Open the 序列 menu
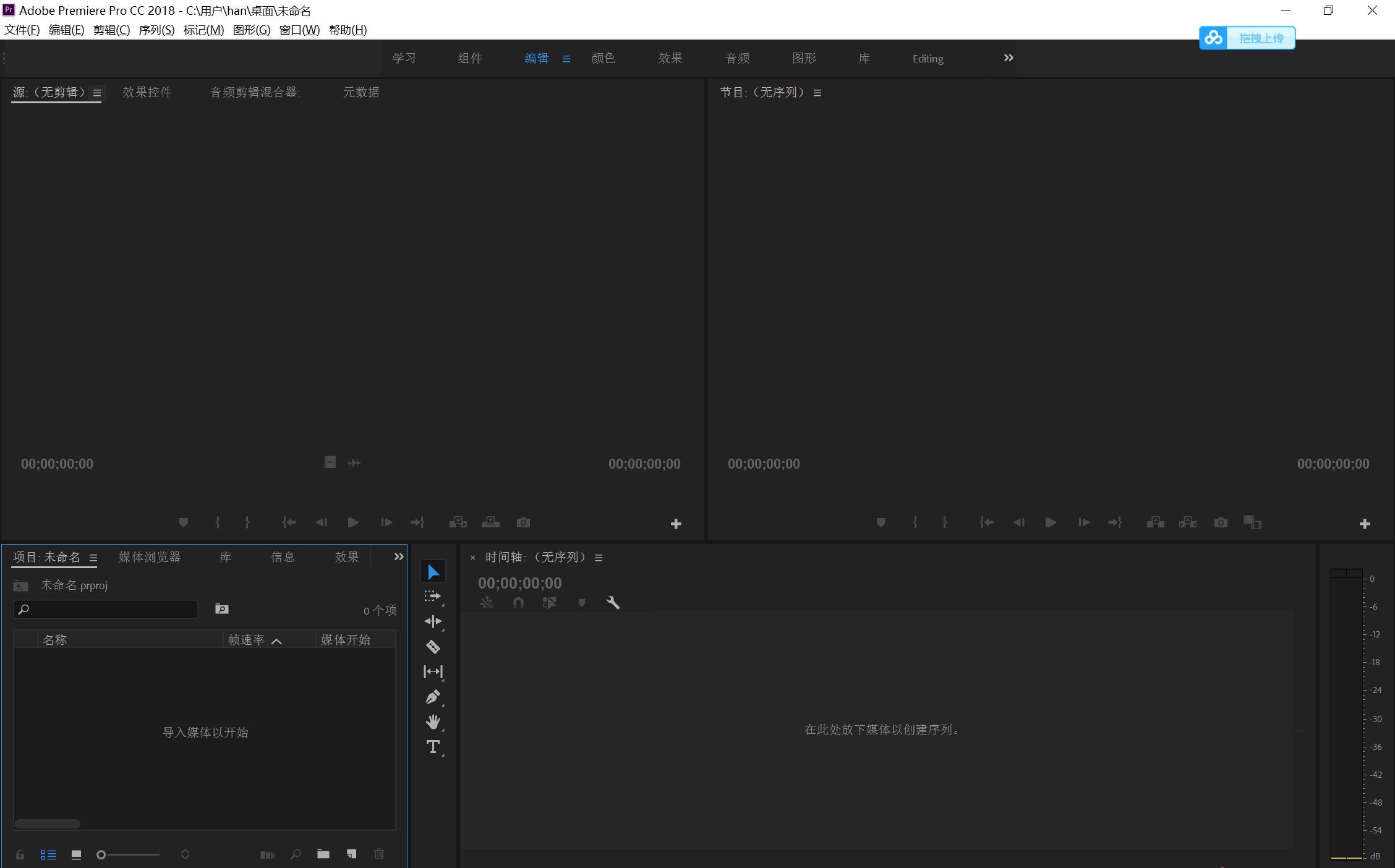 (156, 30)
